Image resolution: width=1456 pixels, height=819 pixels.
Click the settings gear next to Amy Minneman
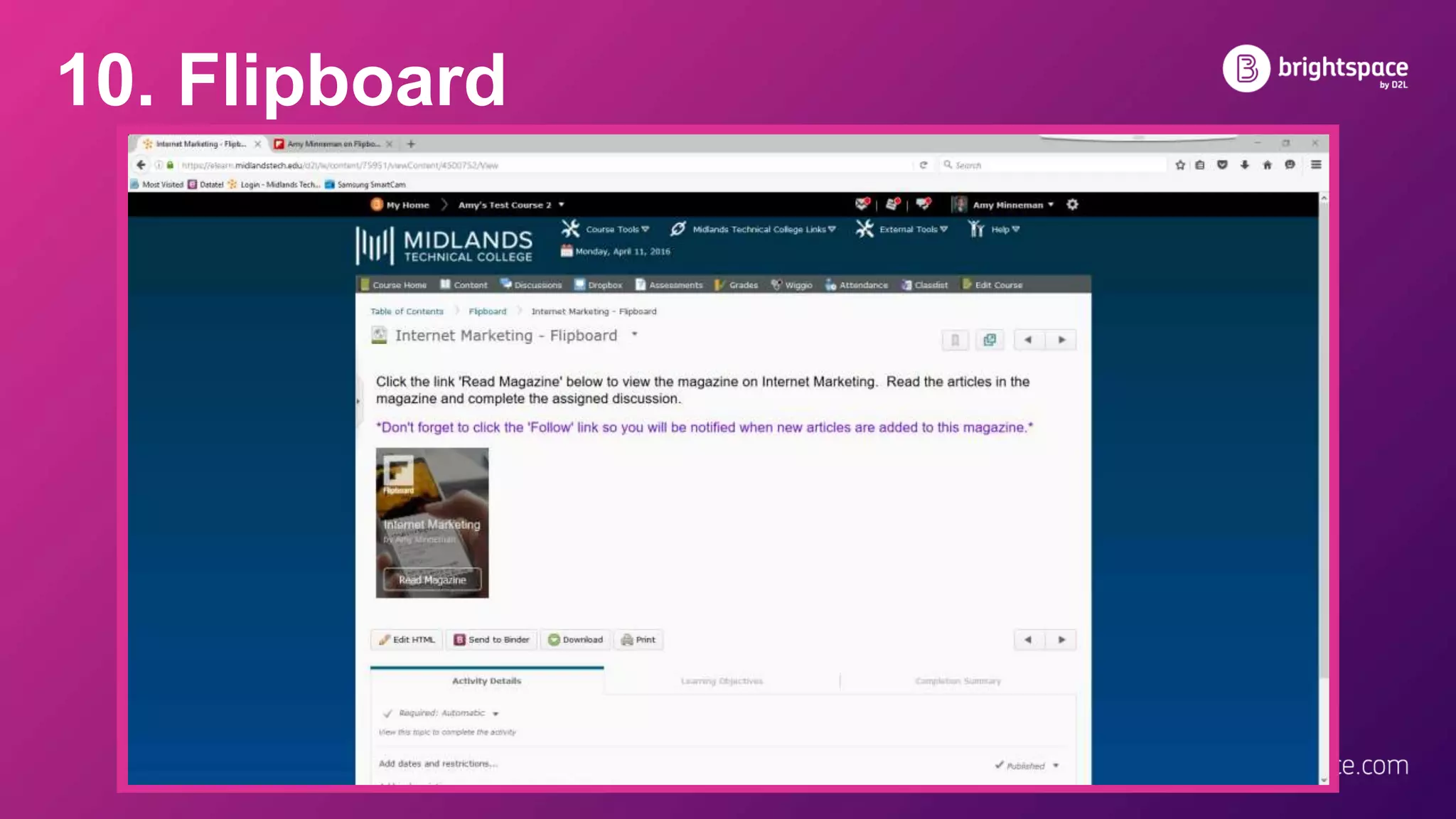click(x=1072, y=205)
